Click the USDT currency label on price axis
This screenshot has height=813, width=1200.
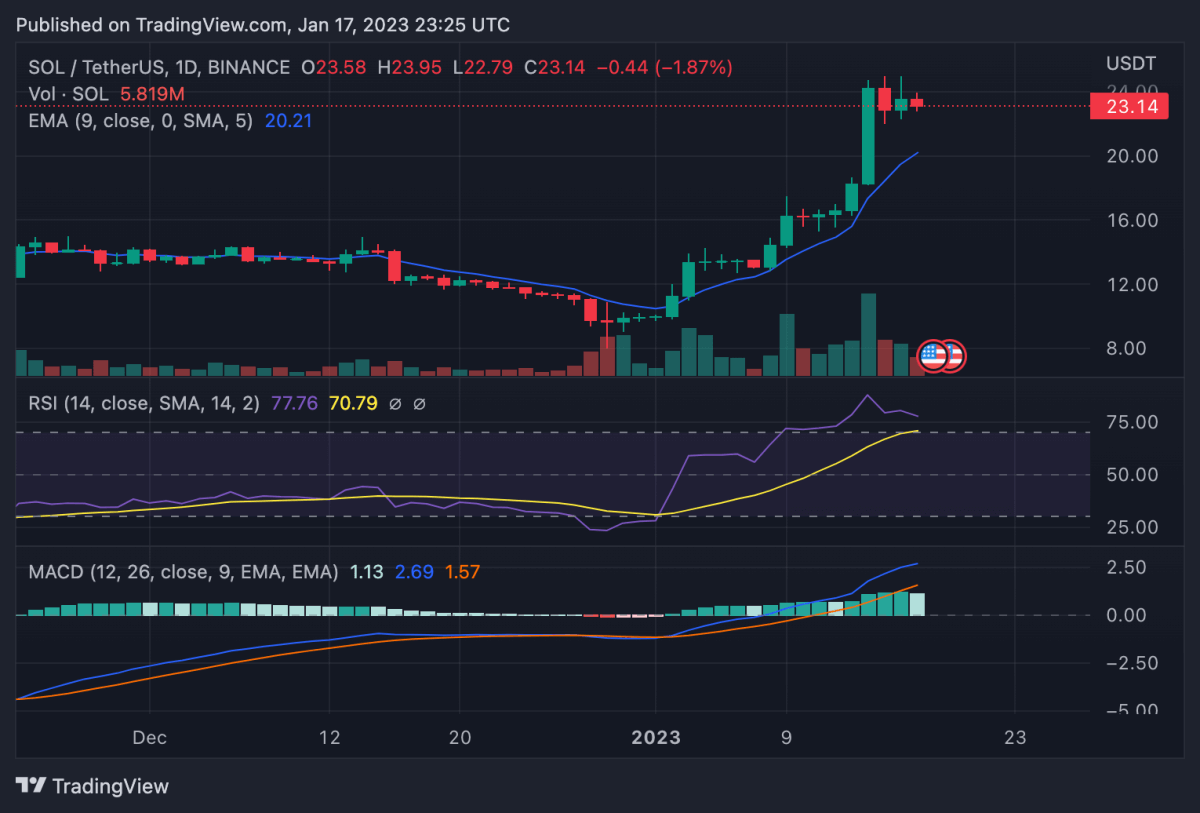click(x=1131, y=64)
